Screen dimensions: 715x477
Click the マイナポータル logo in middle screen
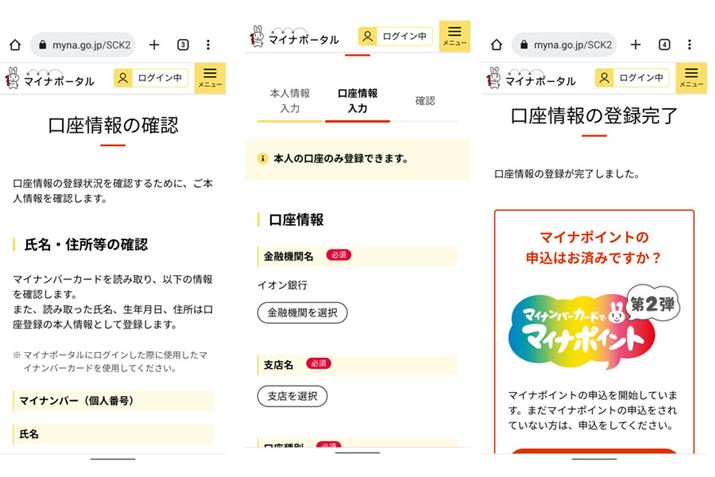point(295,36)
